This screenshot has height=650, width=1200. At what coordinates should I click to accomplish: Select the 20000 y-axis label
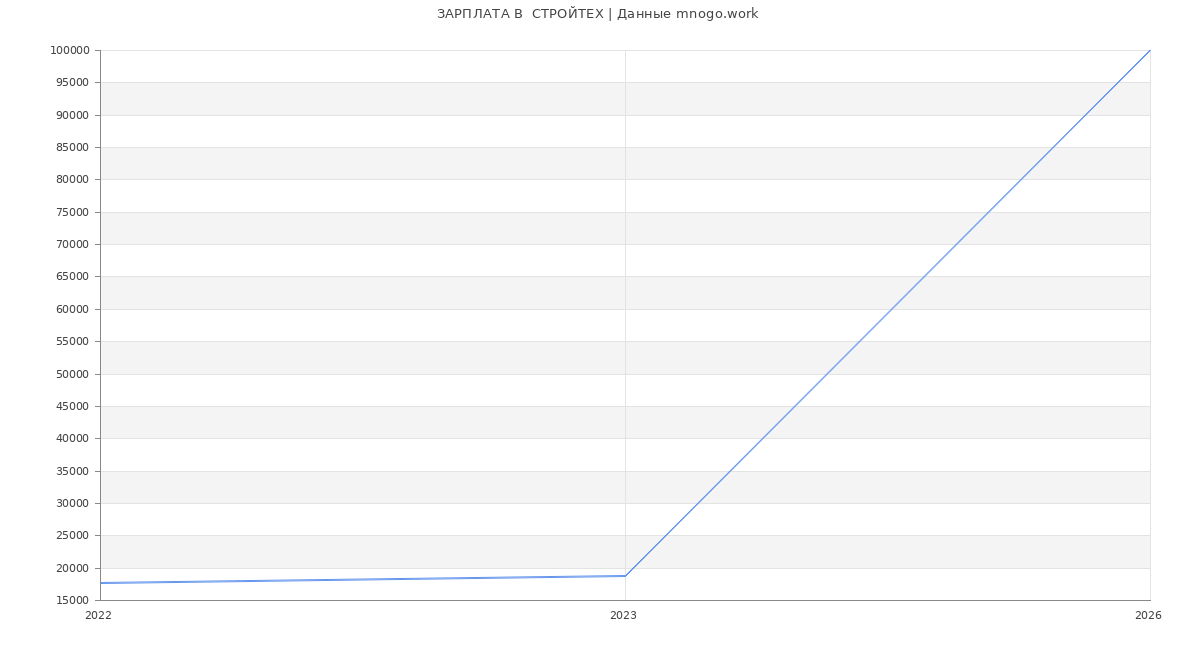(x=72, y=568)
